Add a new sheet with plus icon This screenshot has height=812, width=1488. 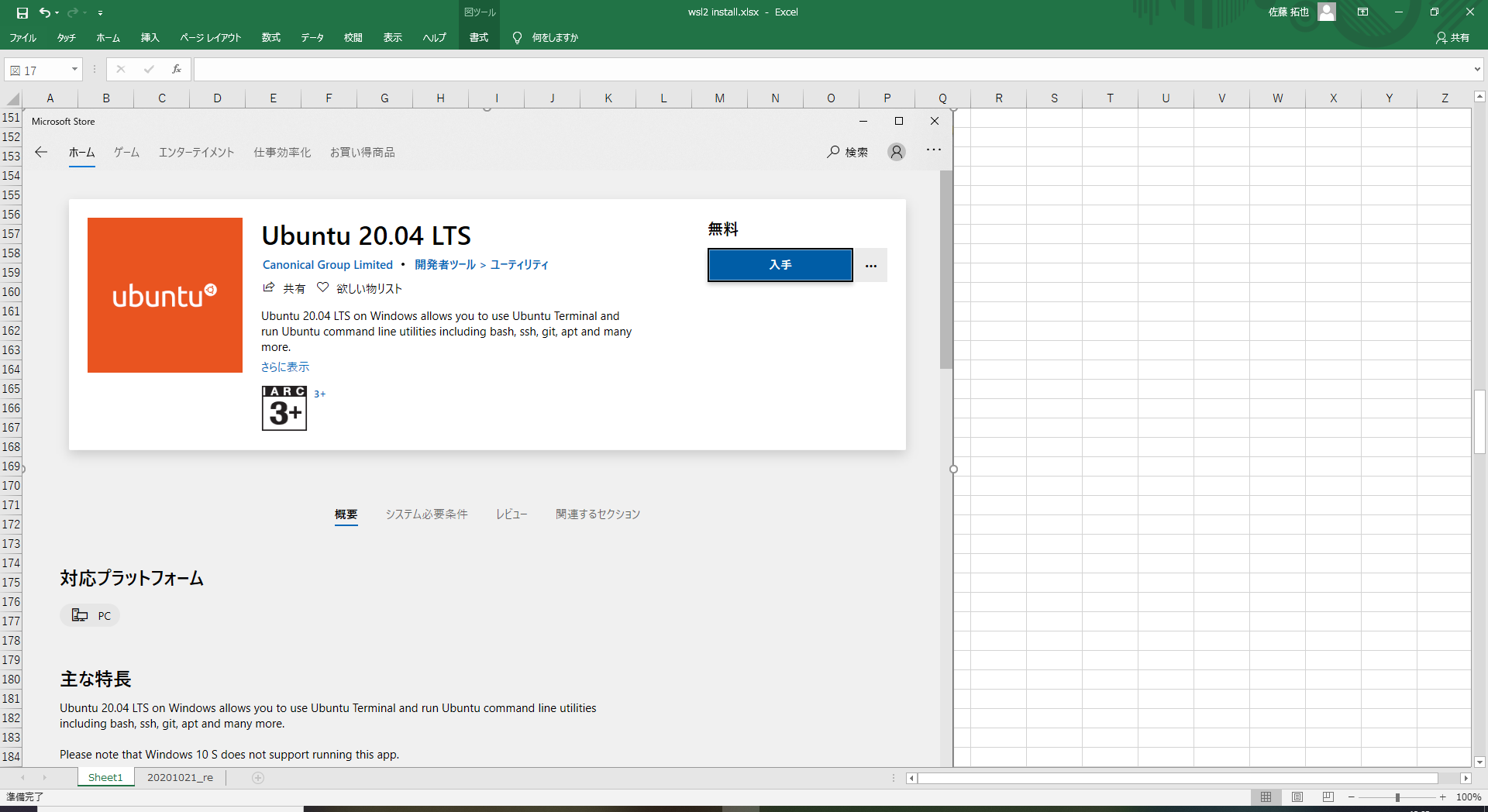258,778
